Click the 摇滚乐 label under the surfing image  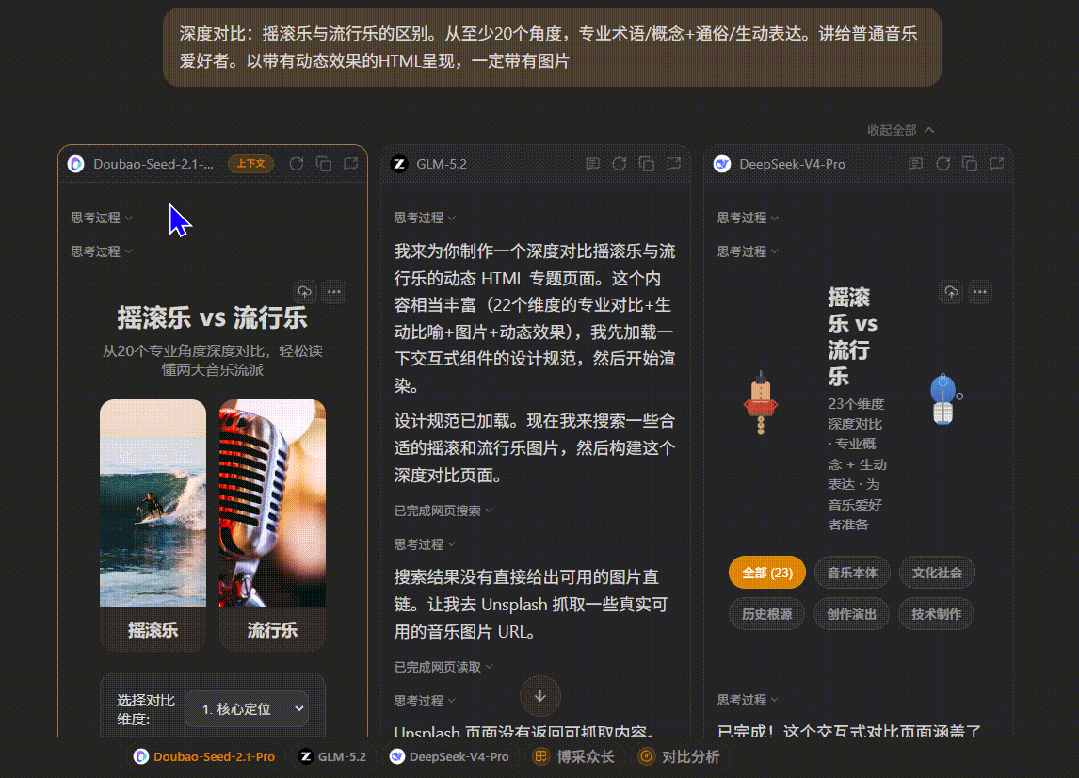coord(153,630)
